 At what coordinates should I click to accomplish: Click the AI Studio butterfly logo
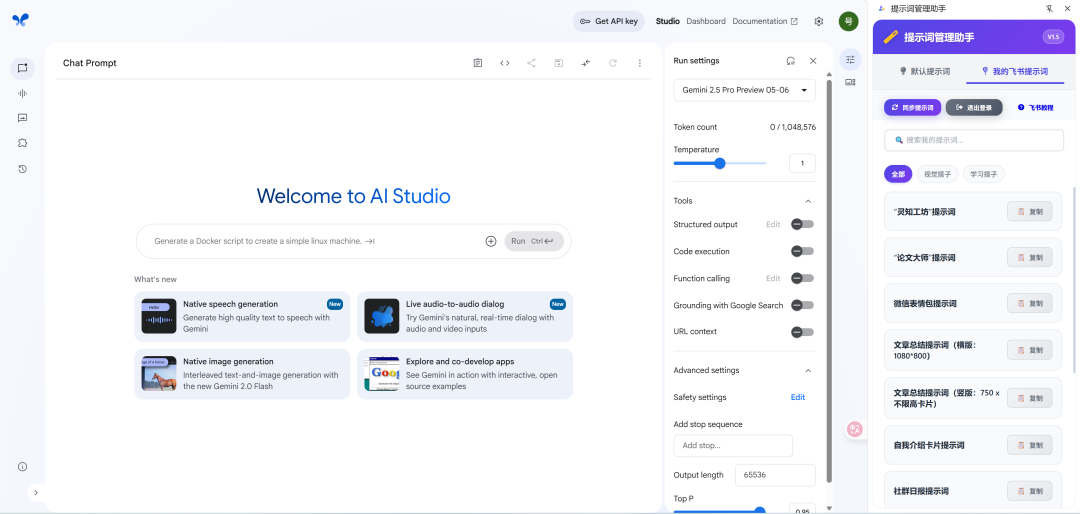pyautogui.click(x=21, y=20)
